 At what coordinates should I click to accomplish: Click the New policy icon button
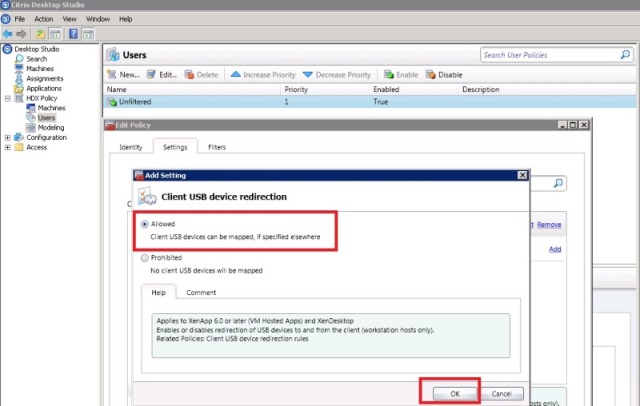(112, 75)
